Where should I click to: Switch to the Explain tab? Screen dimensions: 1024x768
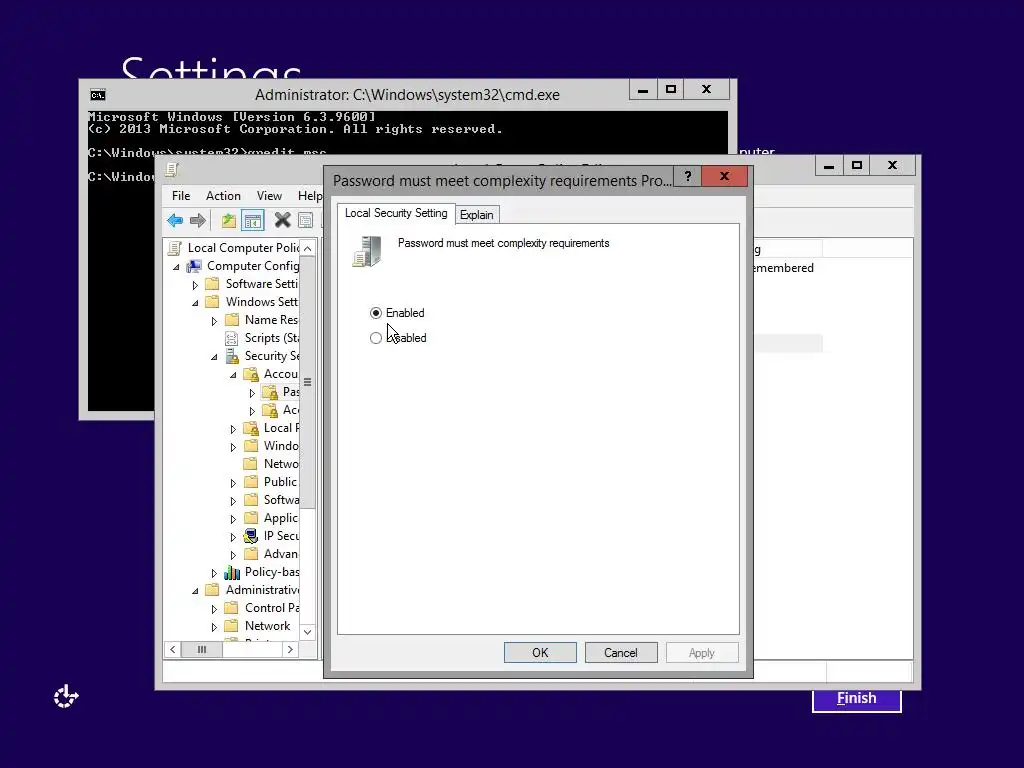click(x=477, y=215)
